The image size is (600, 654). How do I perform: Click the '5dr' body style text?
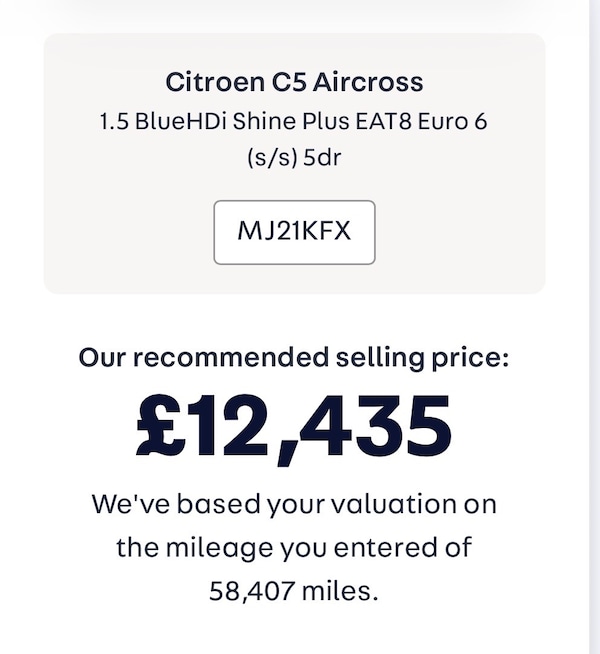tap(323, 158)
